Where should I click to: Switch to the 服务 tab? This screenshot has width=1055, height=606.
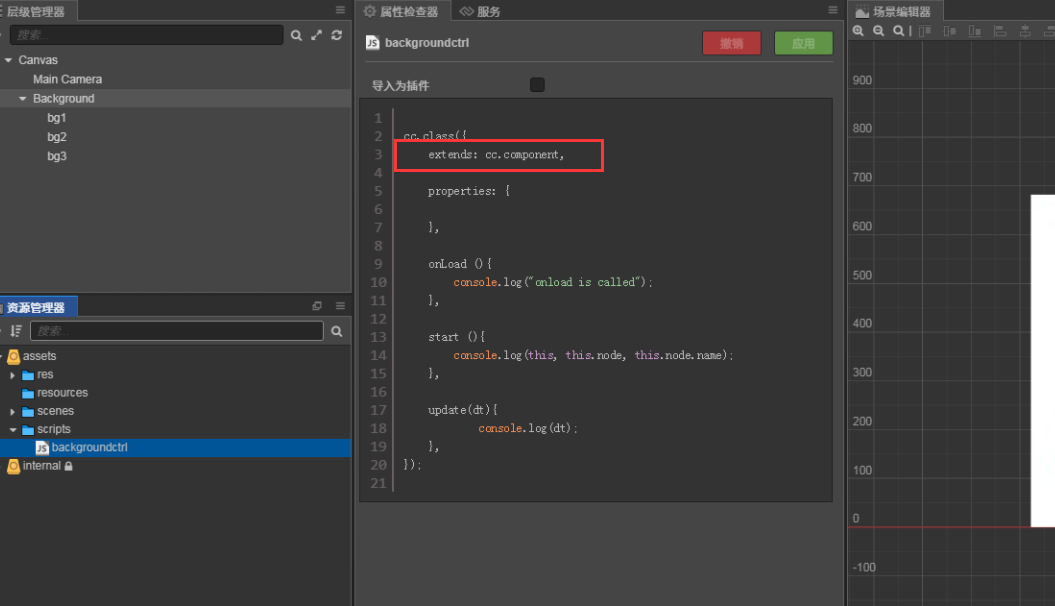click(480, 11)
